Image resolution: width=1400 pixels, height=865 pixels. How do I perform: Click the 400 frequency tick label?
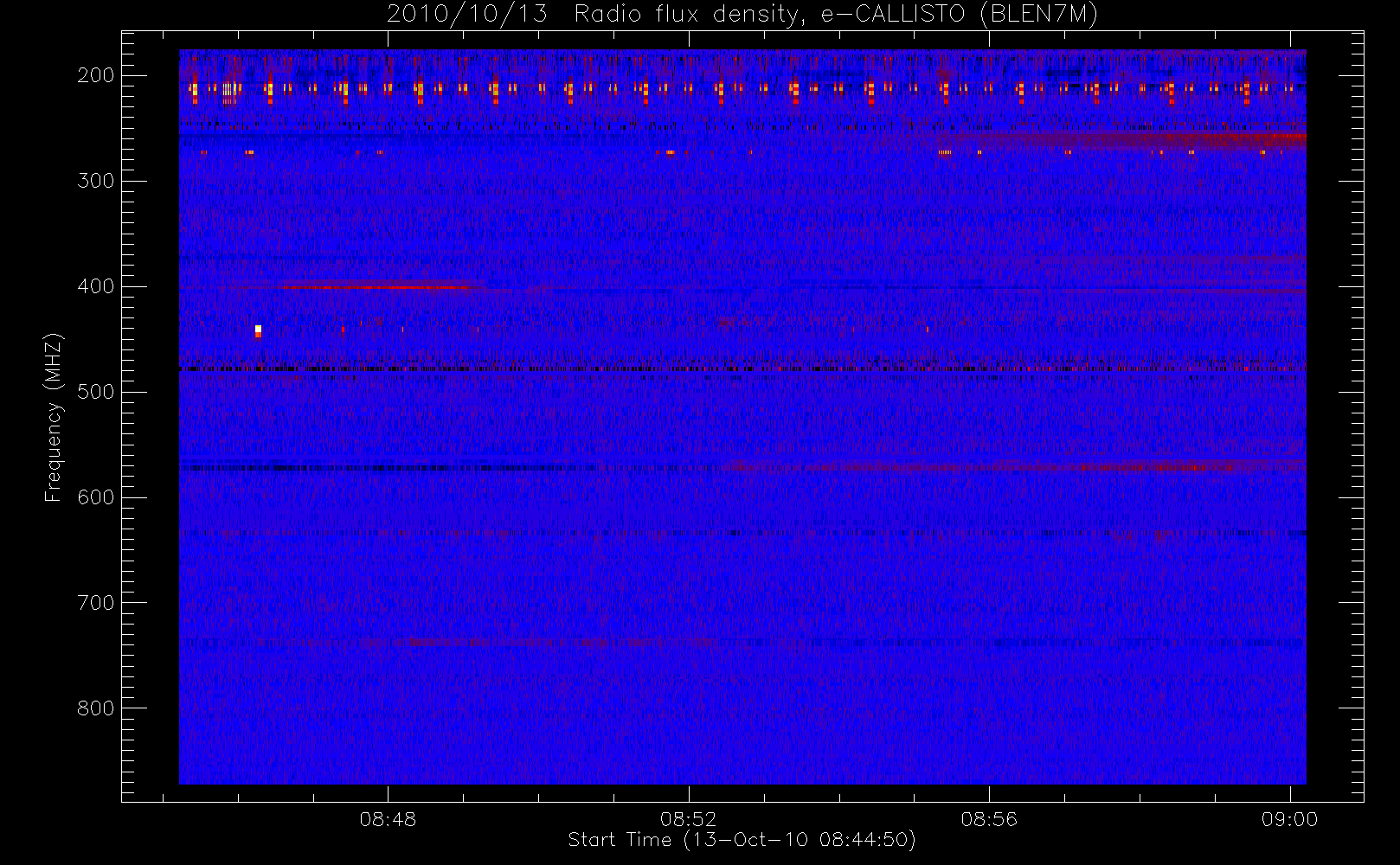[95, 286]
